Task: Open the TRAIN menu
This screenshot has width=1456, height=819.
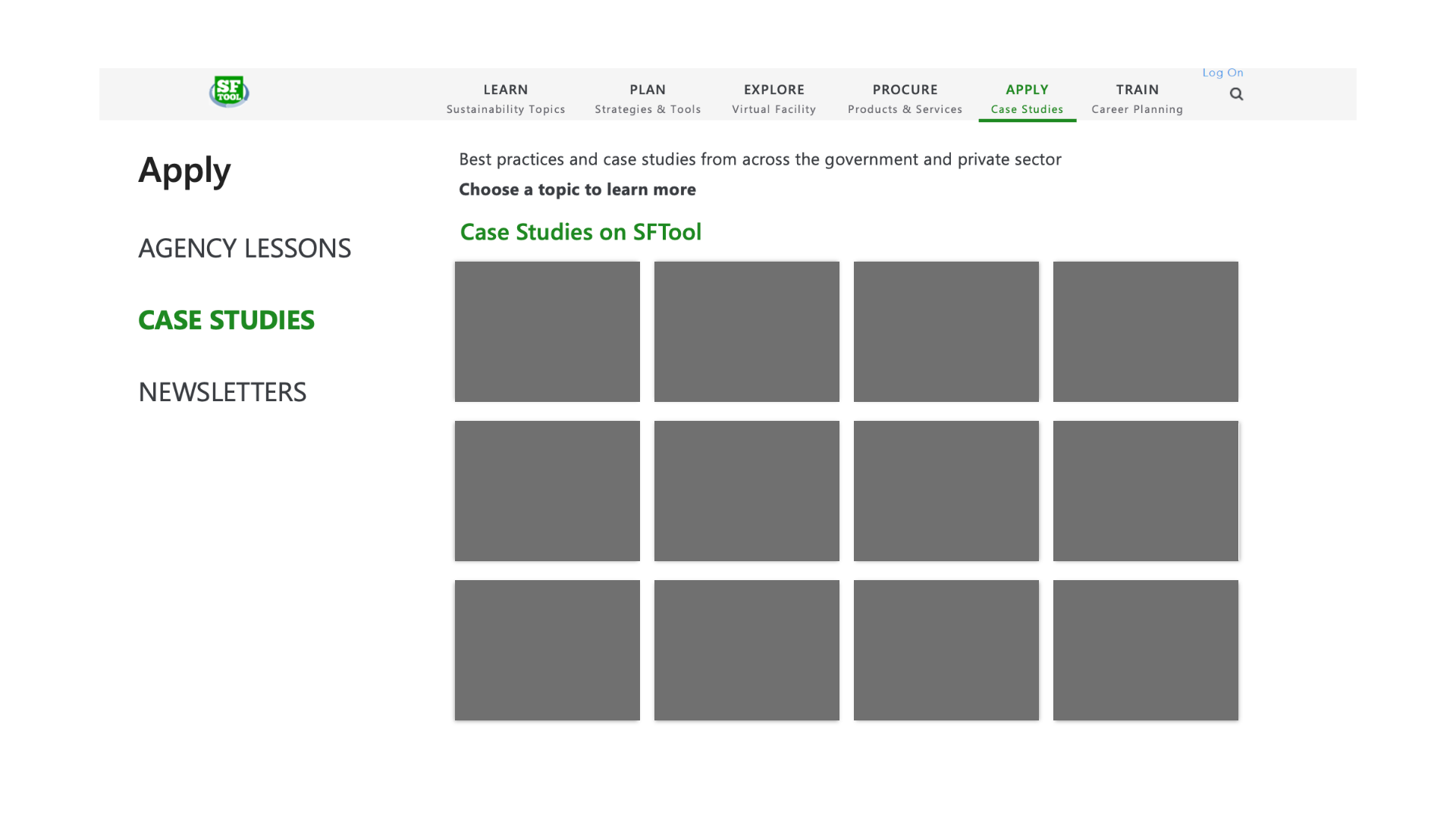Action: coord(1137,89)
